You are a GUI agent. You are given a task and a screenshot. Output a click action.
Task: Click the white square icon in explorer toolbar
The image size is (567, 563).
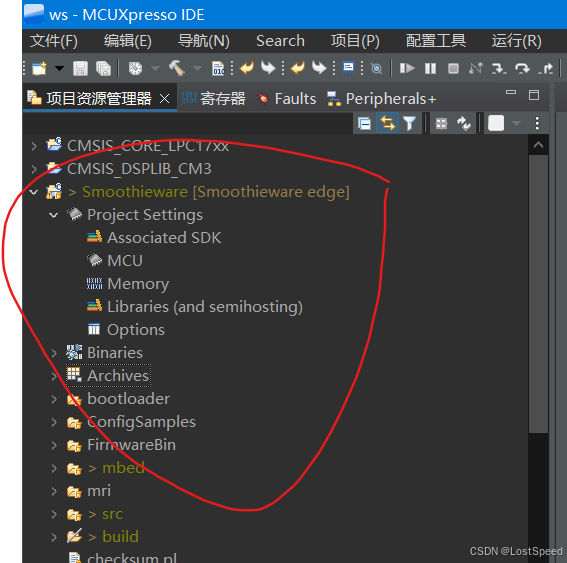click(496, 123)
